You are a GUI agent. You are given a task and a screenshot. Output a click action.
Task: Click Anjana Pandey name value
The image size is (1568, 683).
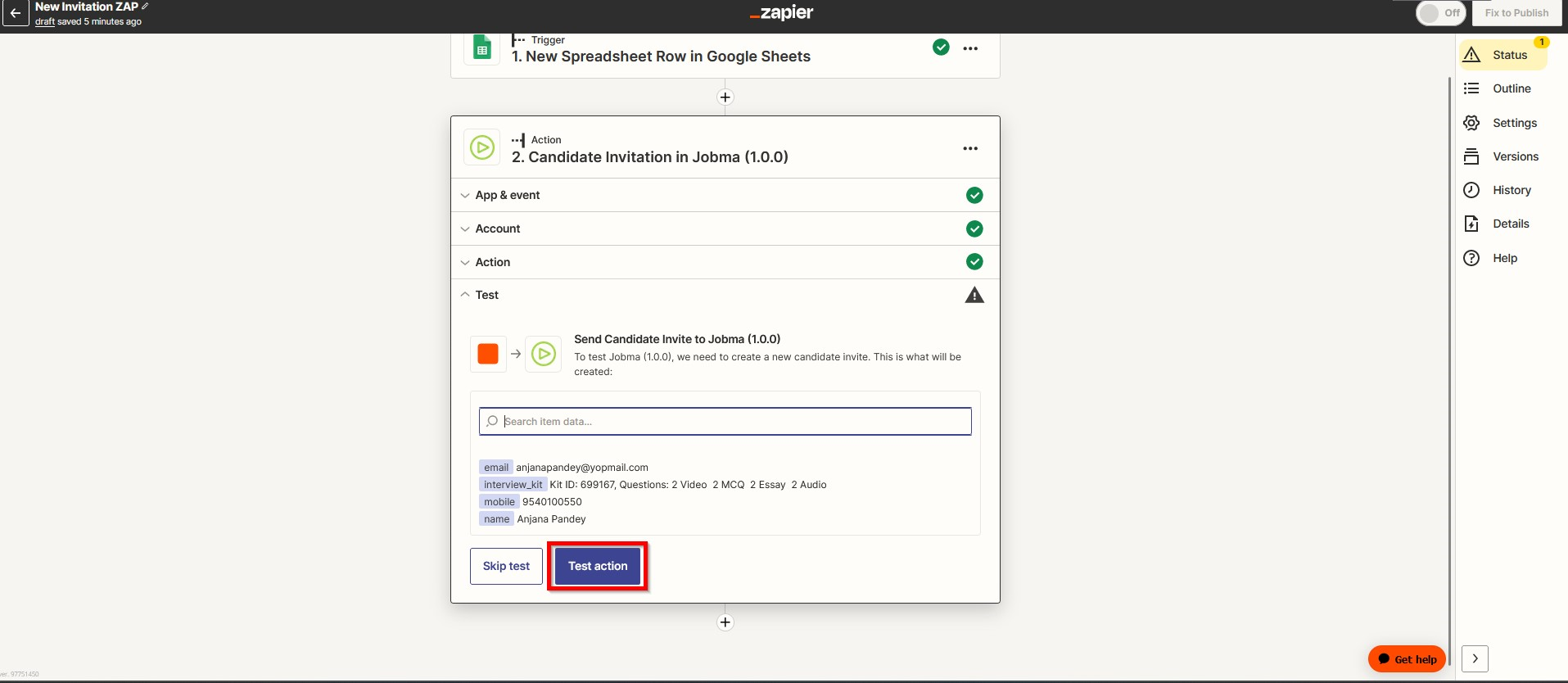tap(551, 519)
